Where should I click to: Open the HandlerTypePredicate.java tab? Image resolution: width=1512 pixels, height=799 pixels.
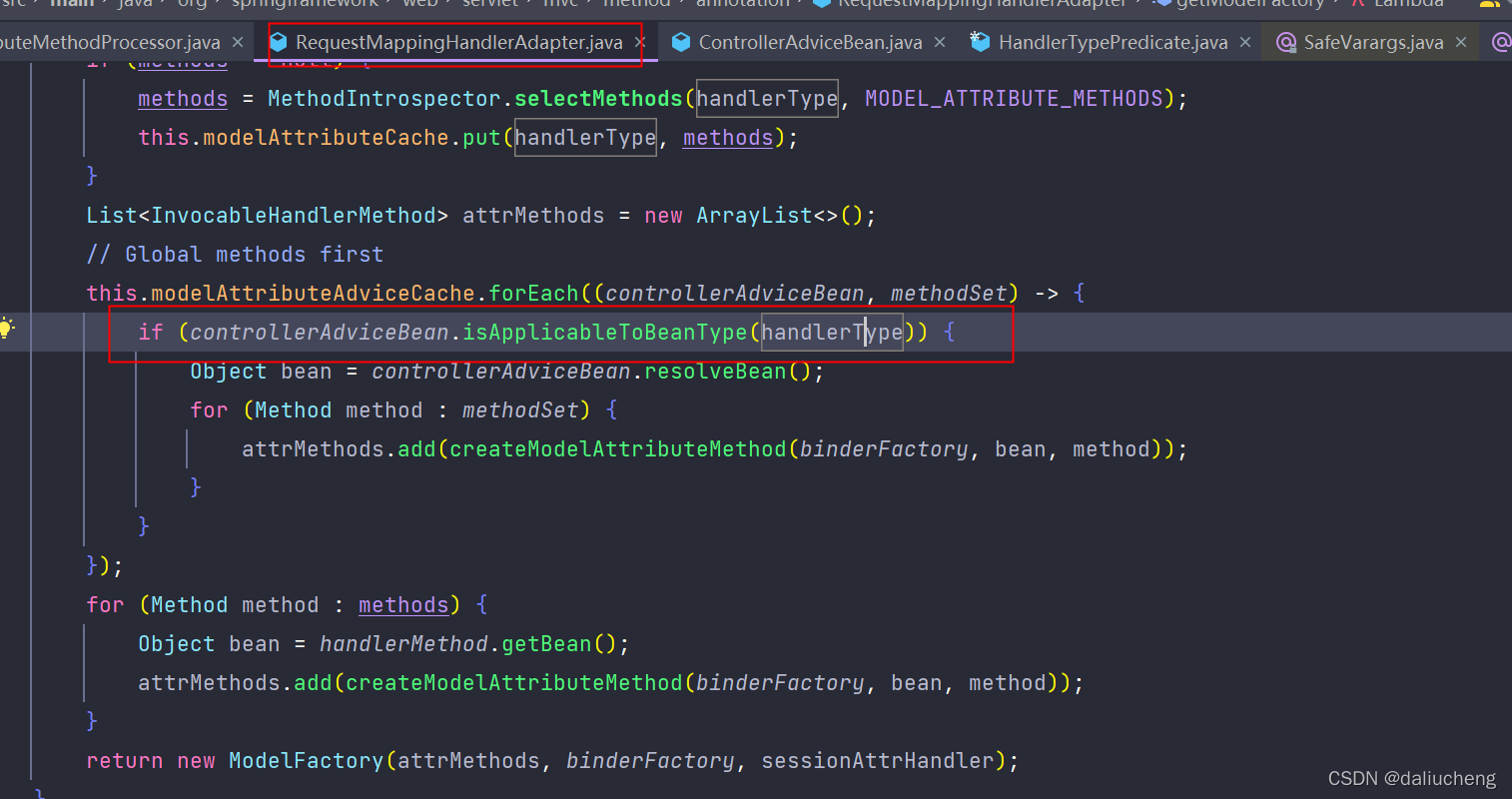1113,42
